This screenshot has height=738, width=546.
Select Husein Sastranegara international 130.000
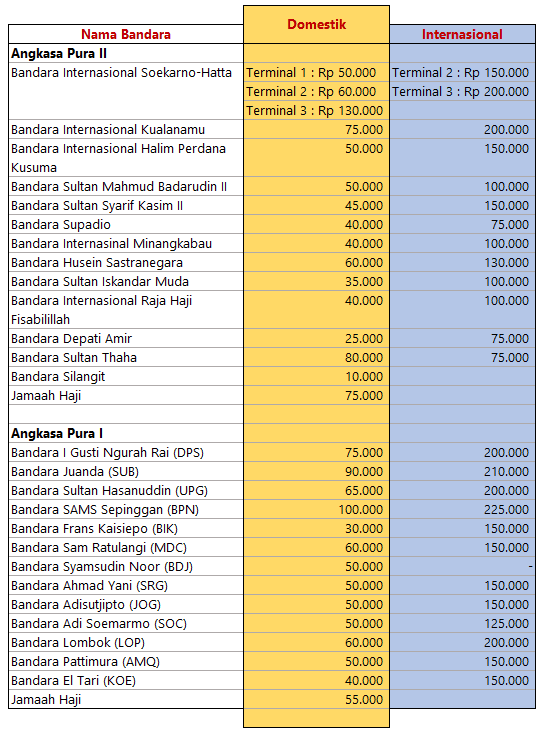click(x=506, y=263)
